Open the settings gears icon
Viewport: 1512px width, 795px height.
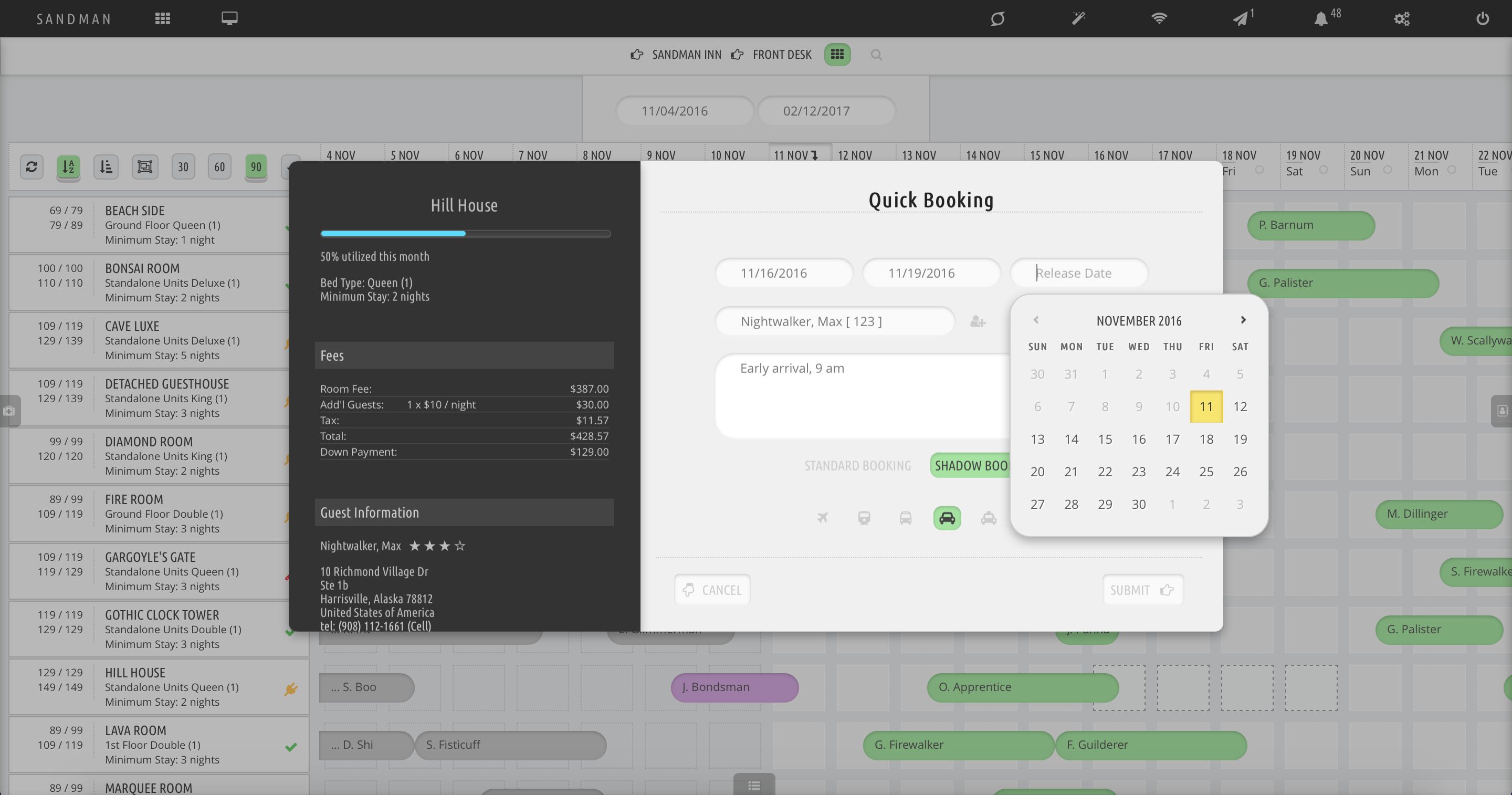click(x=1402, y=19)
